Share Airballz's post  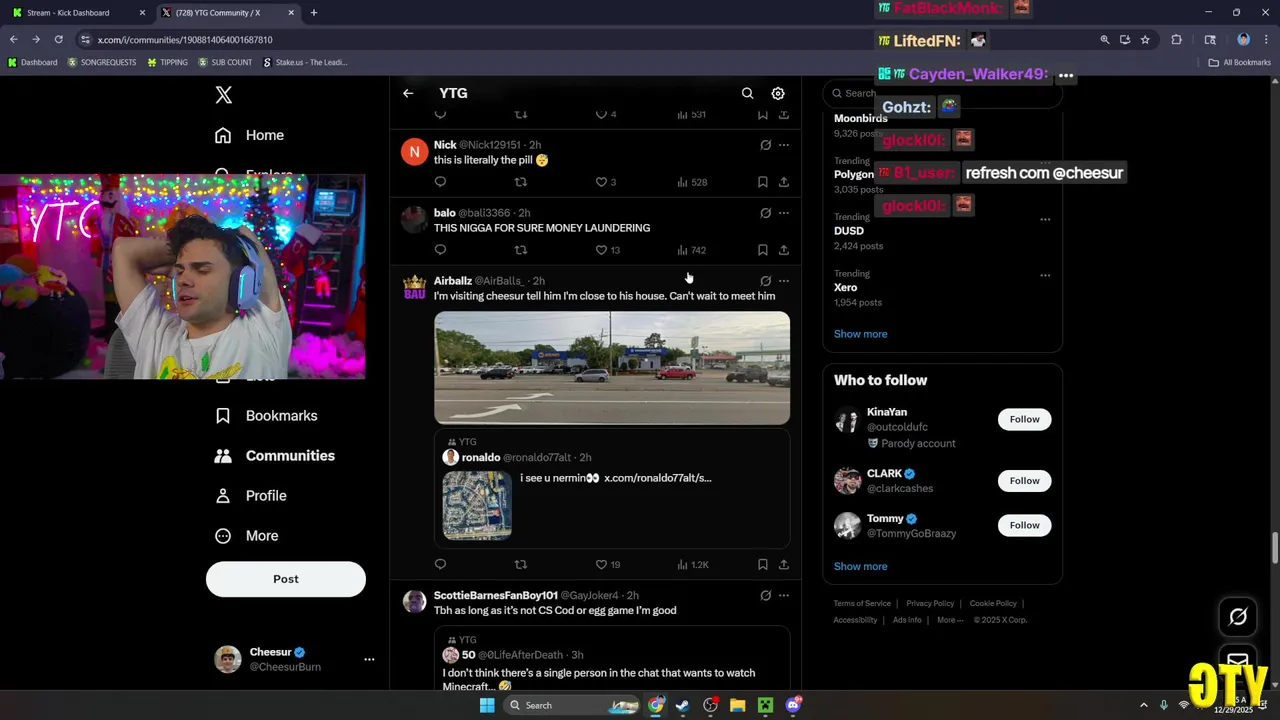pos(784,565)
